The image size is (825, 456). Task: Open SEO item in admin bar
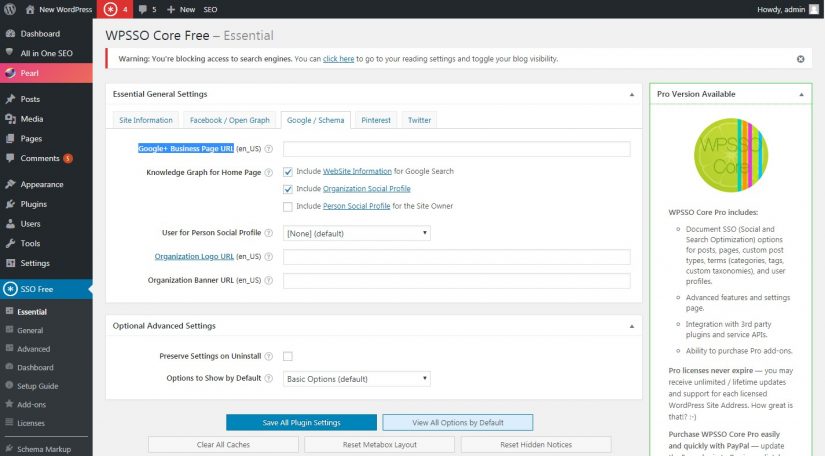(210, 9)
